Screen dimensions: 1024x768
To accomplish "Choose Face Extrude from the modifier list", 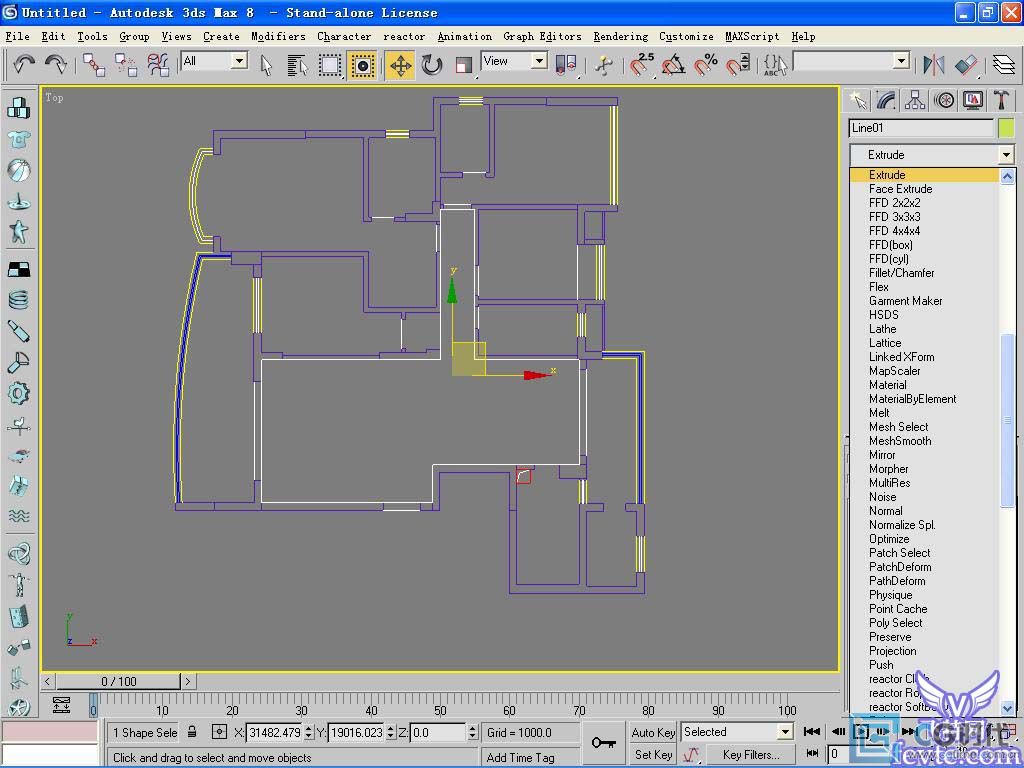I will point(900,189).
